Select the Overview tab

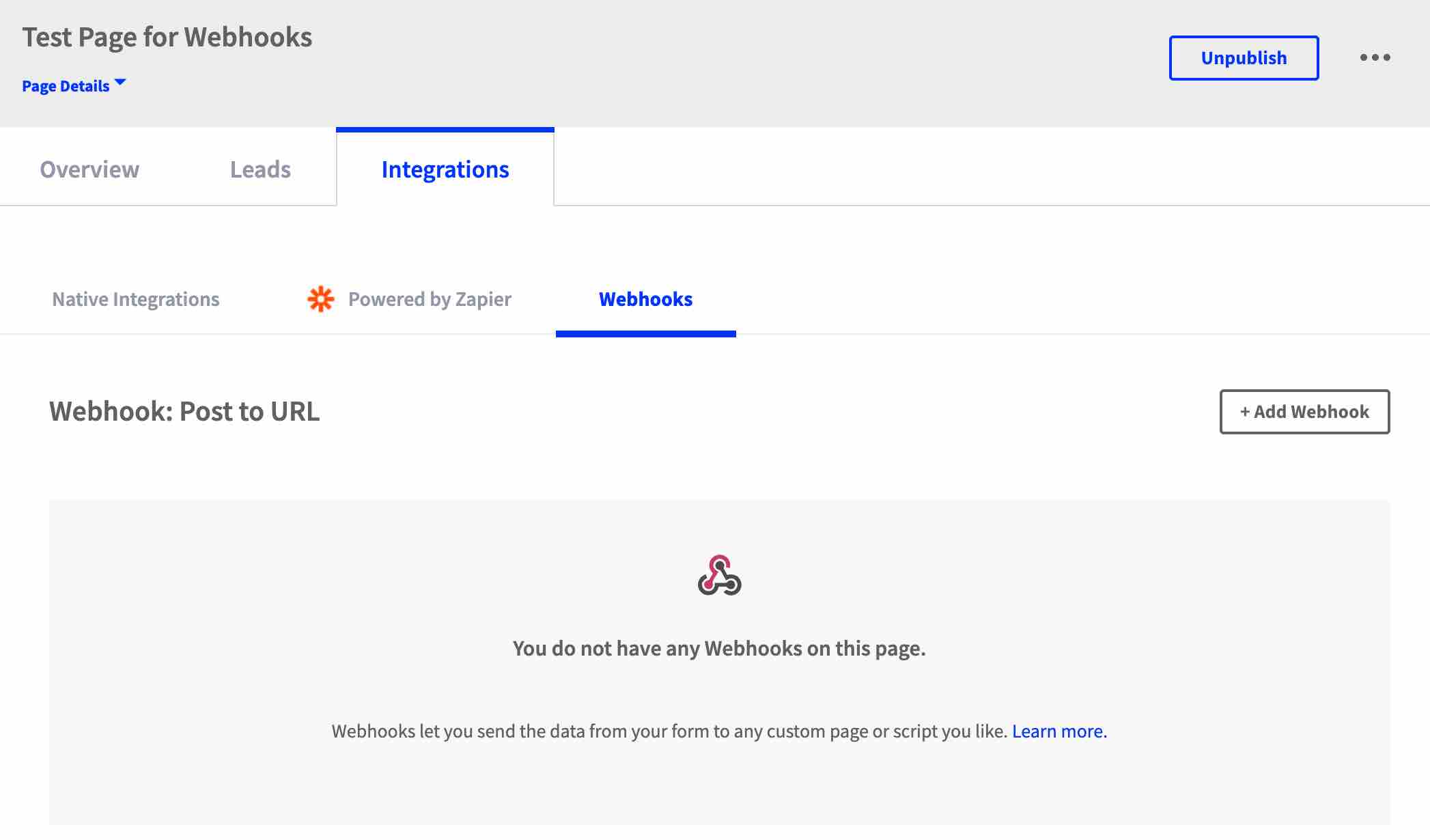89,169
